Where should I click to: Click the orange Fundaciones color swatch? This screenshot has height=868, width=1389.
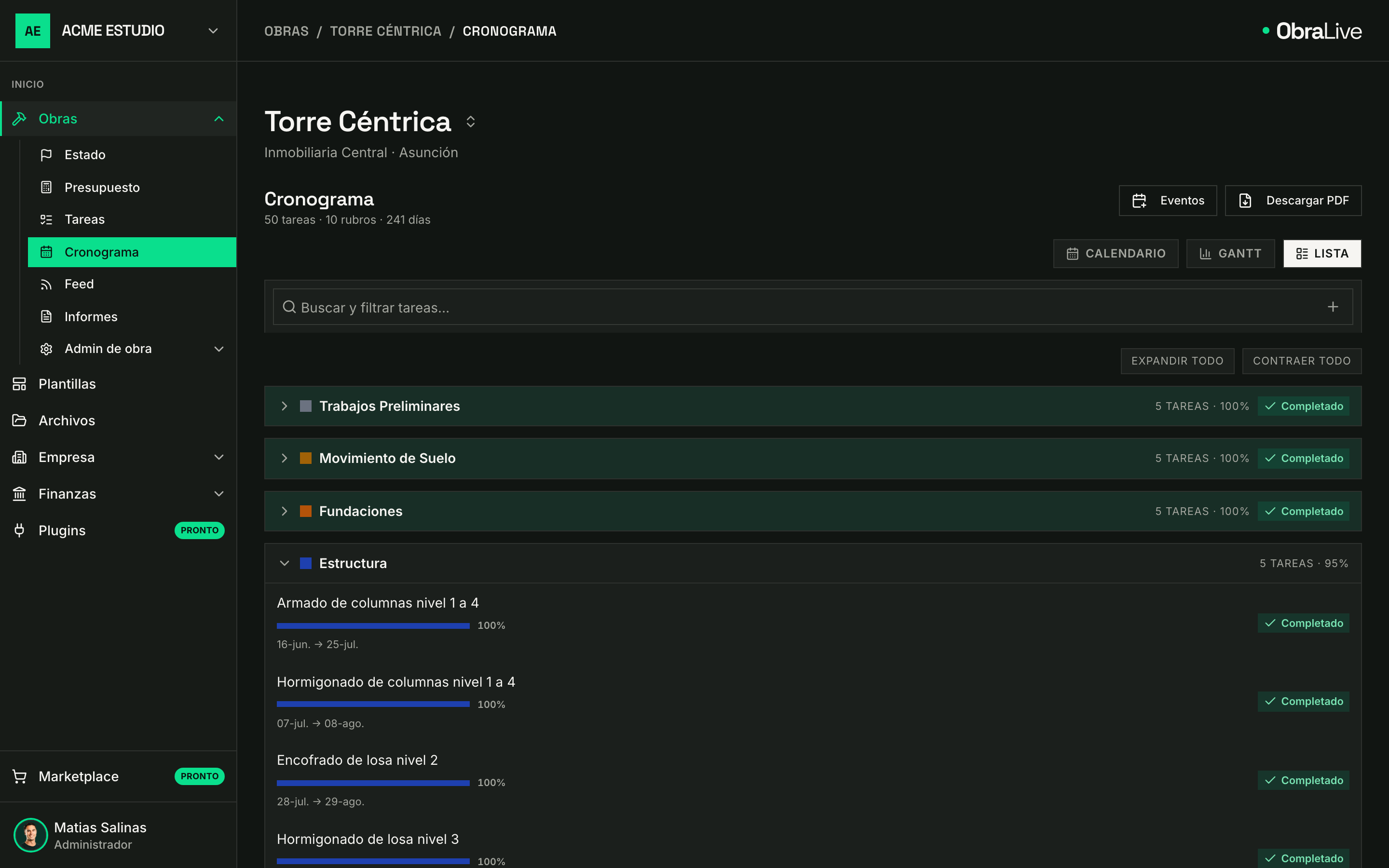306,511
